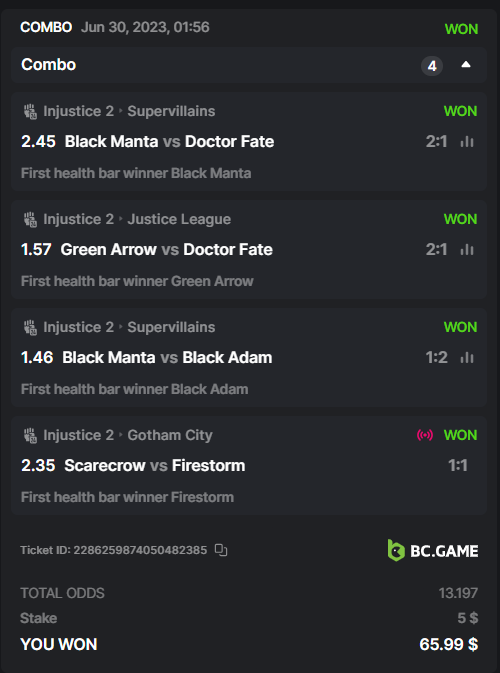Click the live broadcast icon on the Gotham City bet
The height and width of the screenshot is (673, 500).
425,435
